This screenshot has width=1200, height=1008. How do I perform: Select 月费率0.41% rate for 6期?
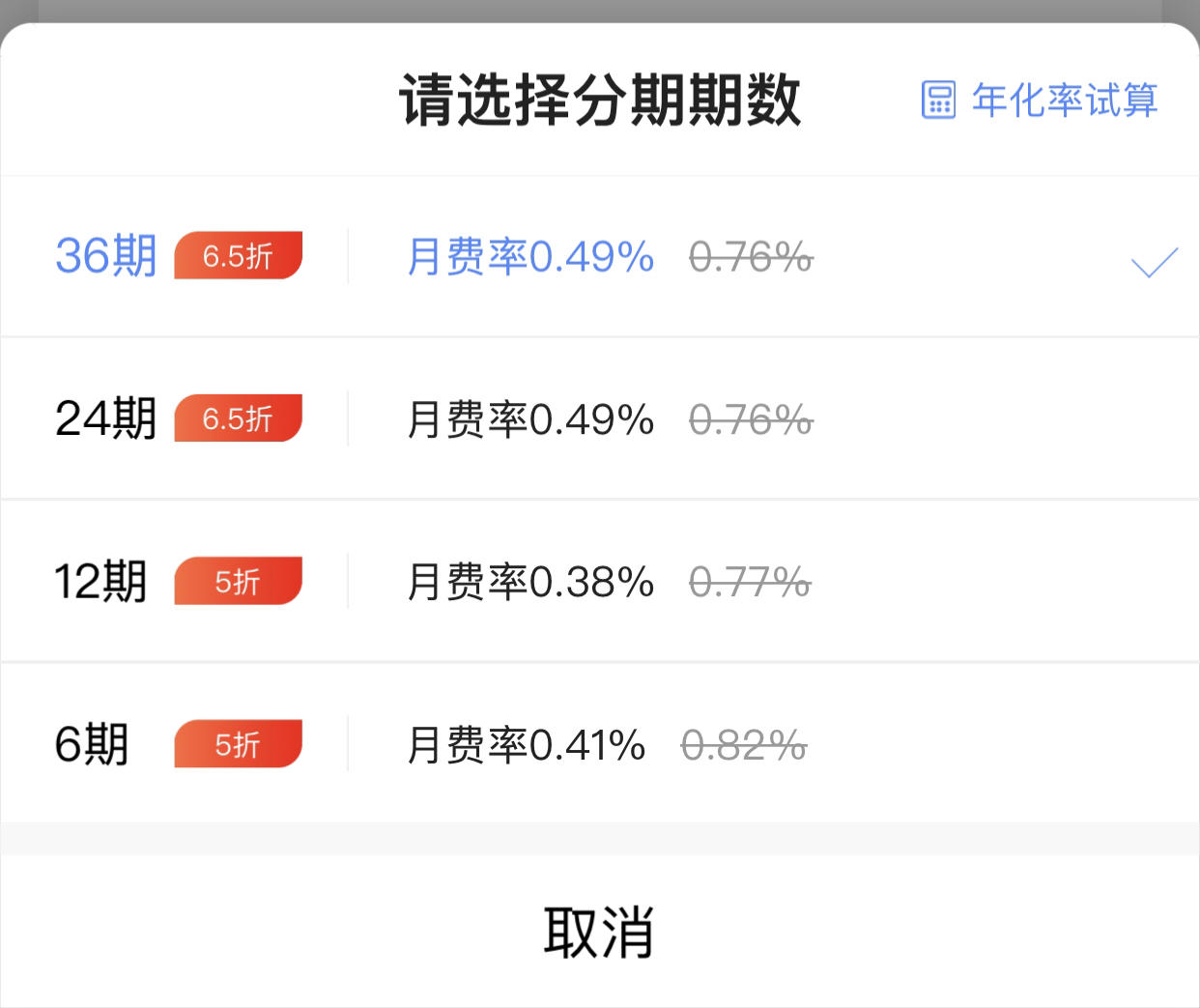(527, 745)
